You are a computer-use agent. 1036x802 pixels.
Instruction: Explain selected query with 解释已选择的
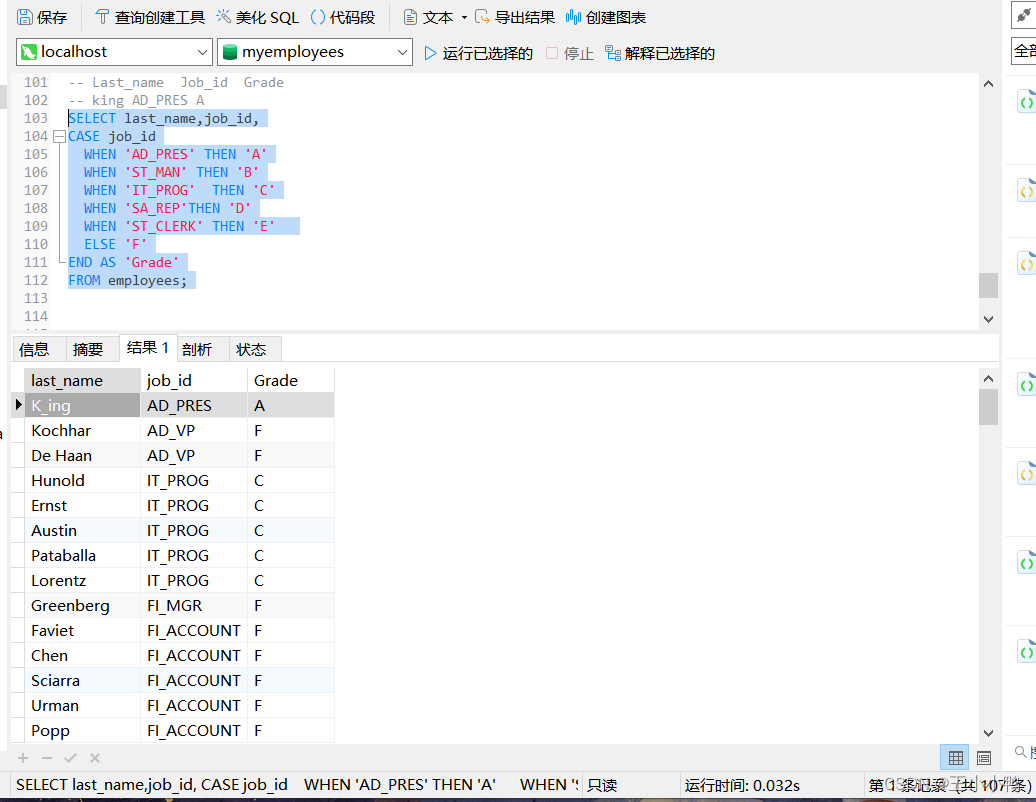660,53
